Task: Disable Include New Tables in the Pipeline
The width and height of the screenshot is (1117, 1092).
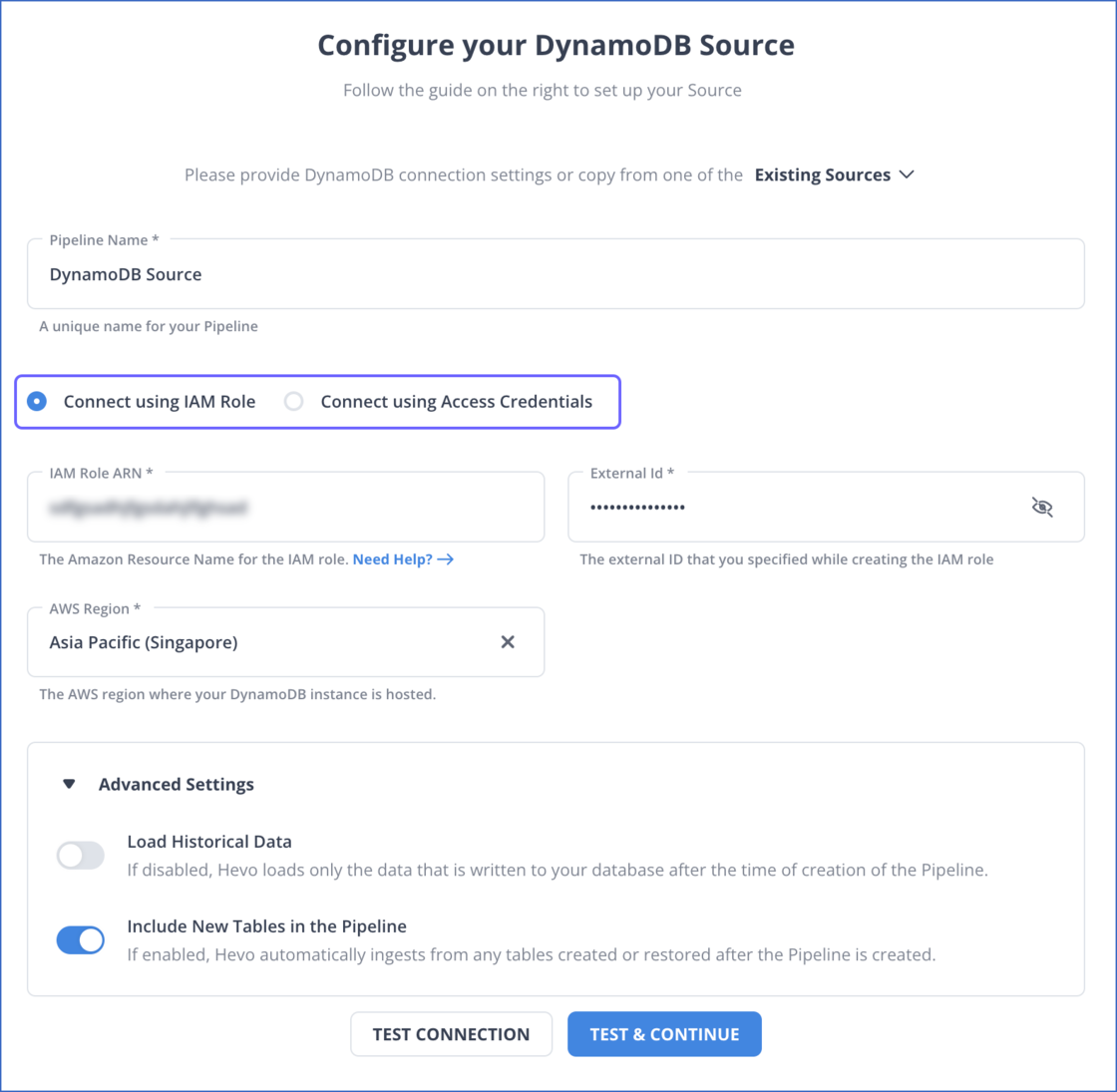Action: tap(80, 939)
